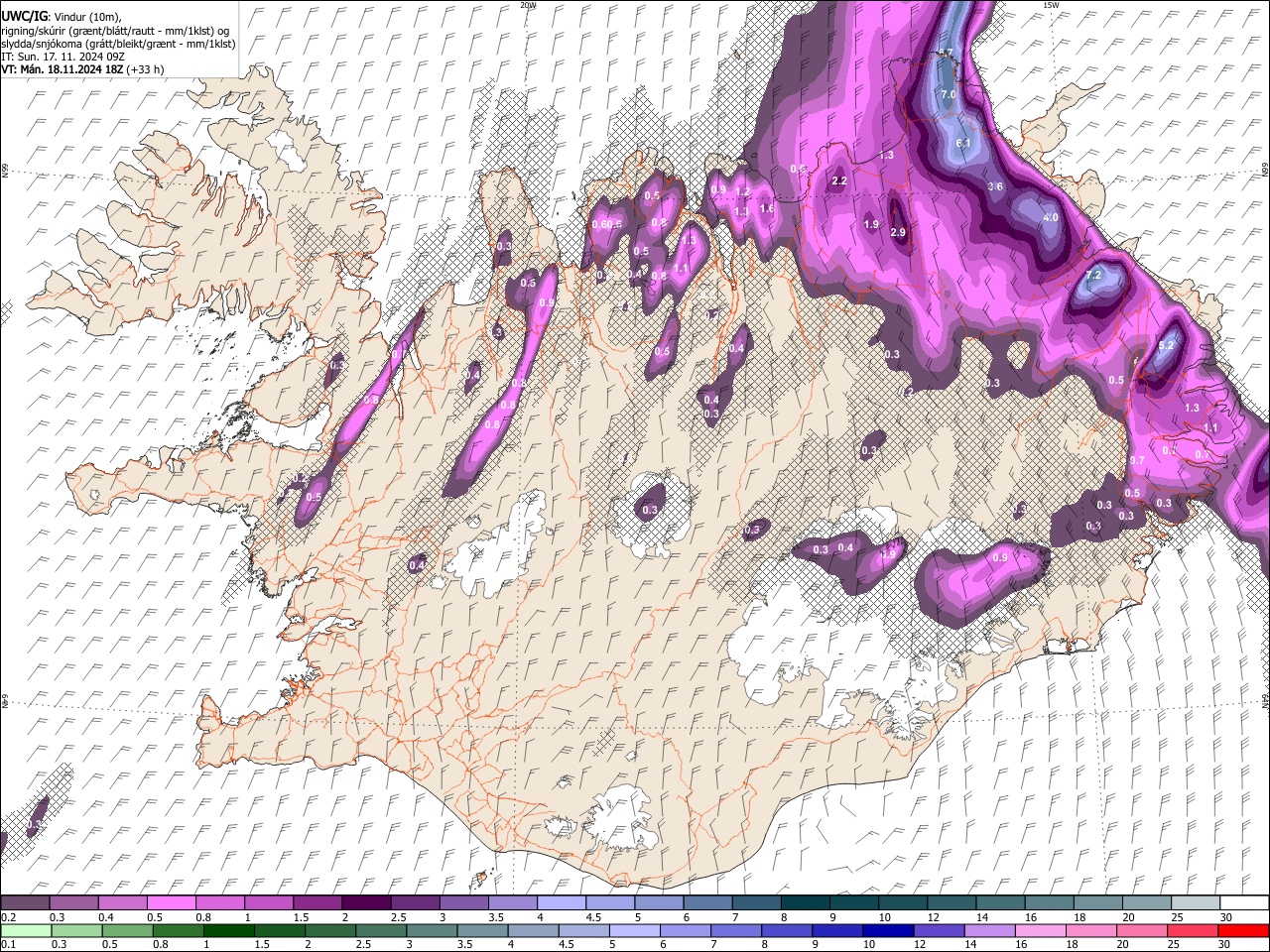Click the 0.2 label in the upper legend
Image resolution: width=1270 pixels, height=952 pixels.
[9, 917]
